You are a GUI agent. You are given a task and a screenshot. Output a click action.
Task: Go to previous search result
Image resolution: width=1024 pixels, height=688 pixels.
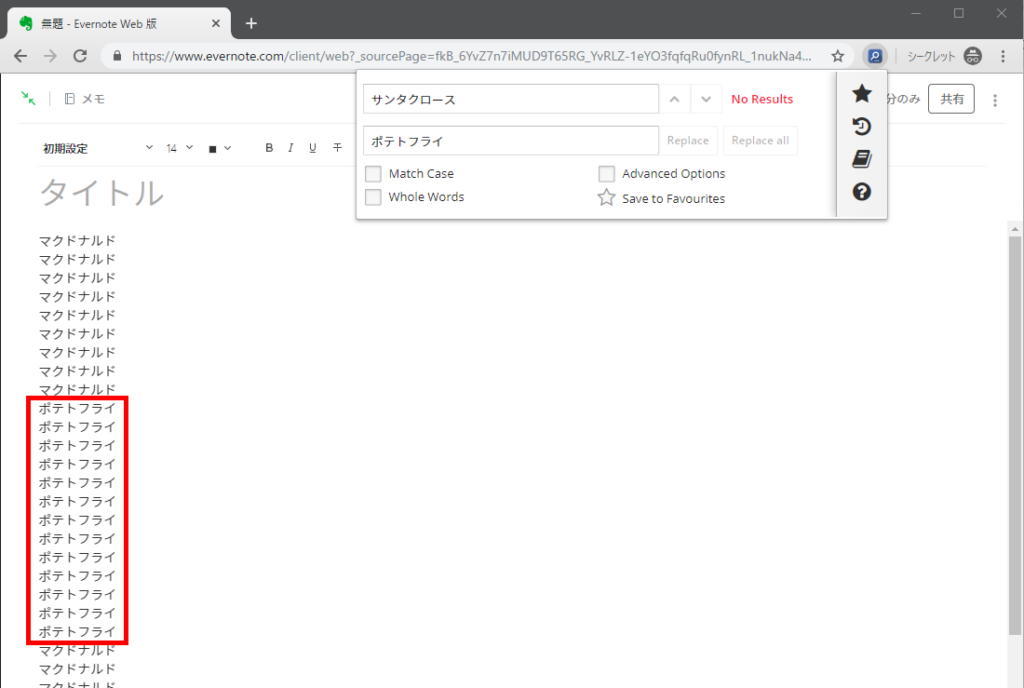pos(675,99)
